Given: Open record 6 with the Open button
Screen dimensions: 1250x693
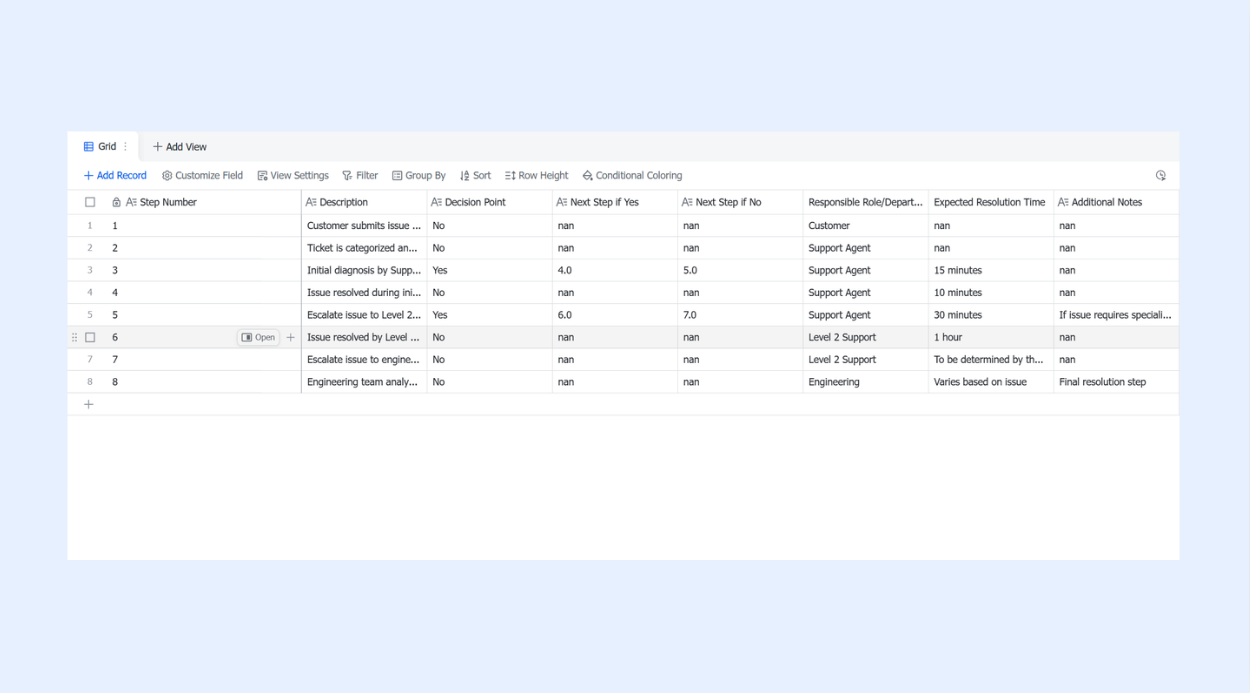Looking at the screenshot, I should [x=258, y=338].
